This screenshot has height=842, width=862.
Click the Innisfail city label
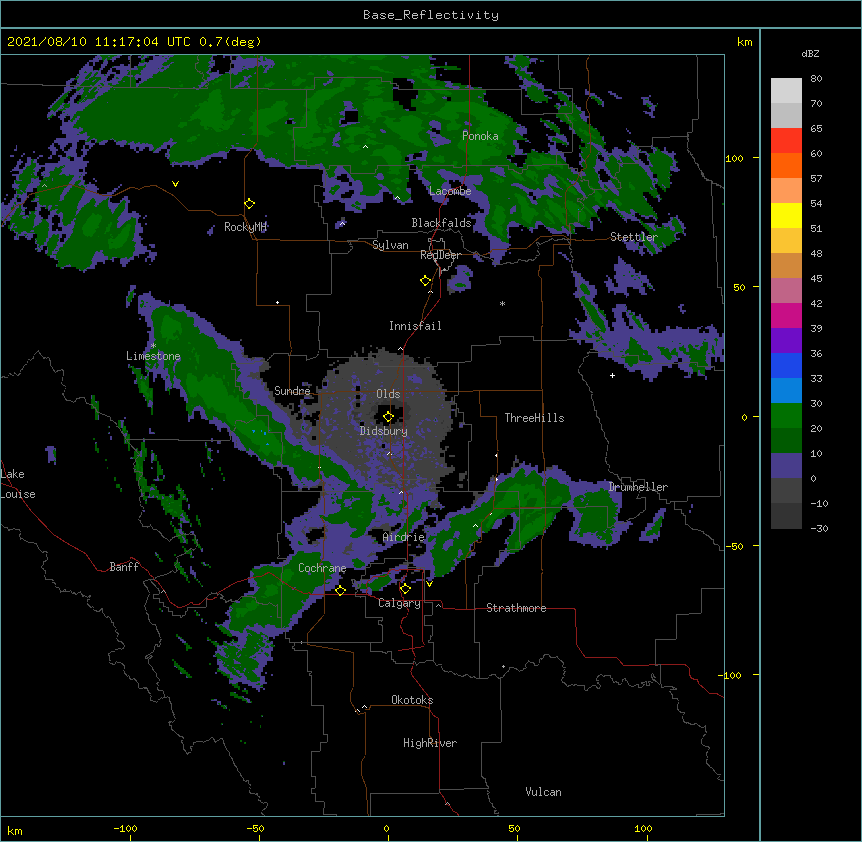click(415, 326)
